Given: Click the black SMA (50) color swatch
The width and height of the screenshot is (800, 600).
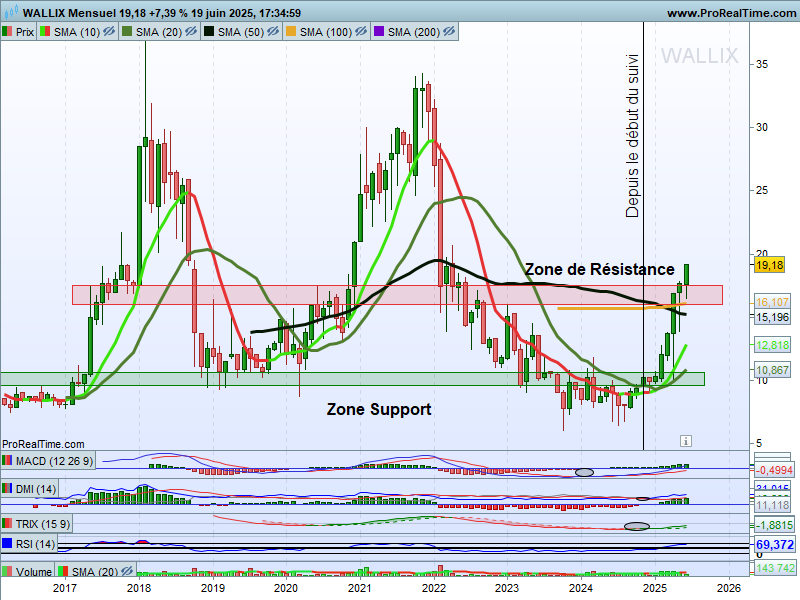Looking at the screenshot, I should 209,32.
